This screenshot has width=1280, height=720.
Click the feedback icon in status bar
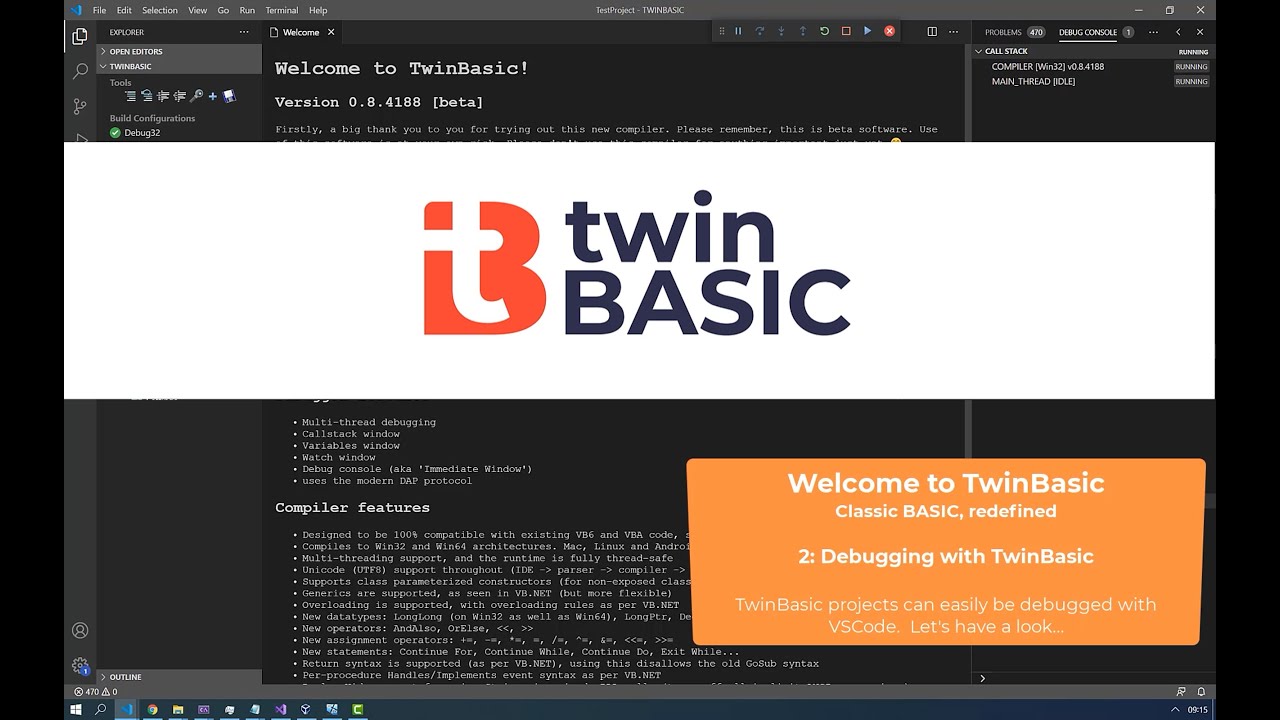tap(1181, 691)
